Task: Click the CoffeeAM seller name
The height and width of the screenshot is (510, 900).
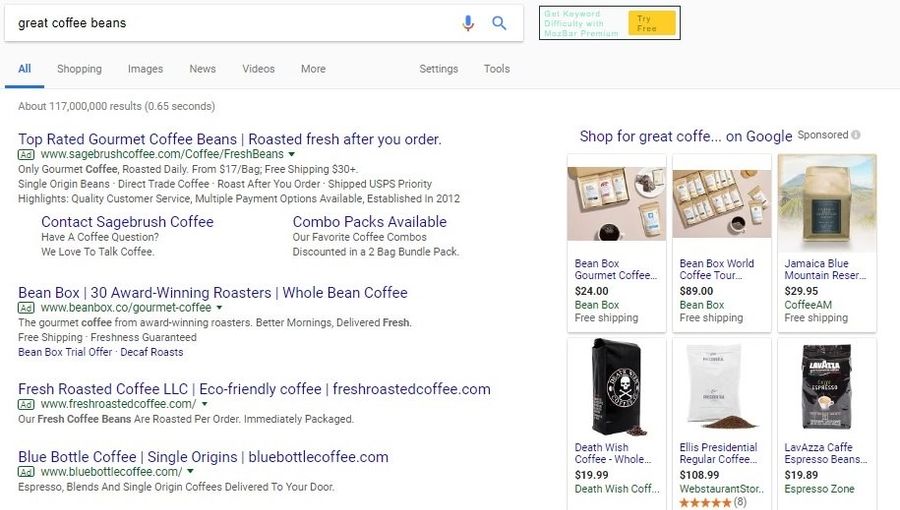Action: click(808, 305)
